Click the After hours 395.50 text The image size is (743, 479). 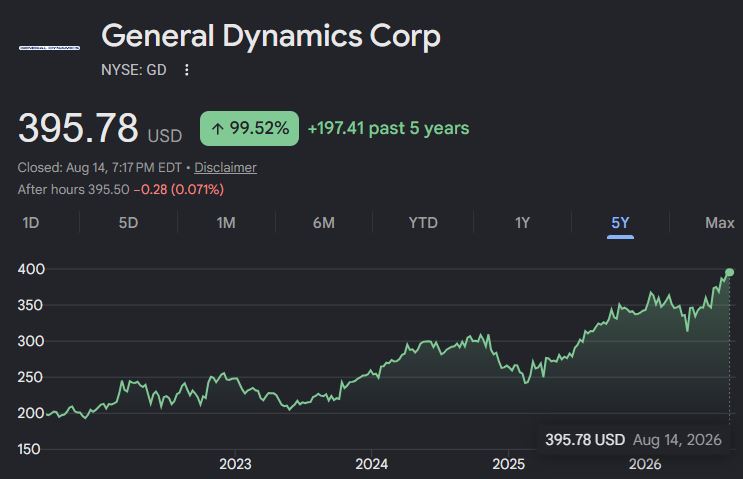coord(73,190)
